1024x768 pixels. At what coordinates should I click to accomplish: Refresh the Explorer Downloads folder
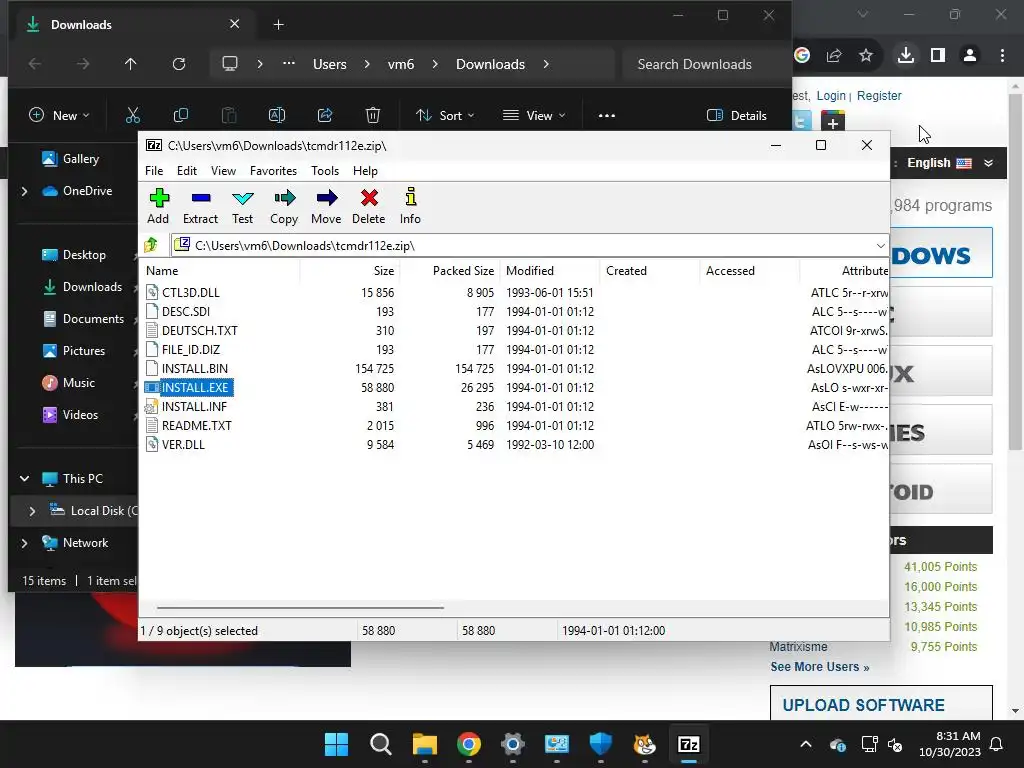pos(179,64)
